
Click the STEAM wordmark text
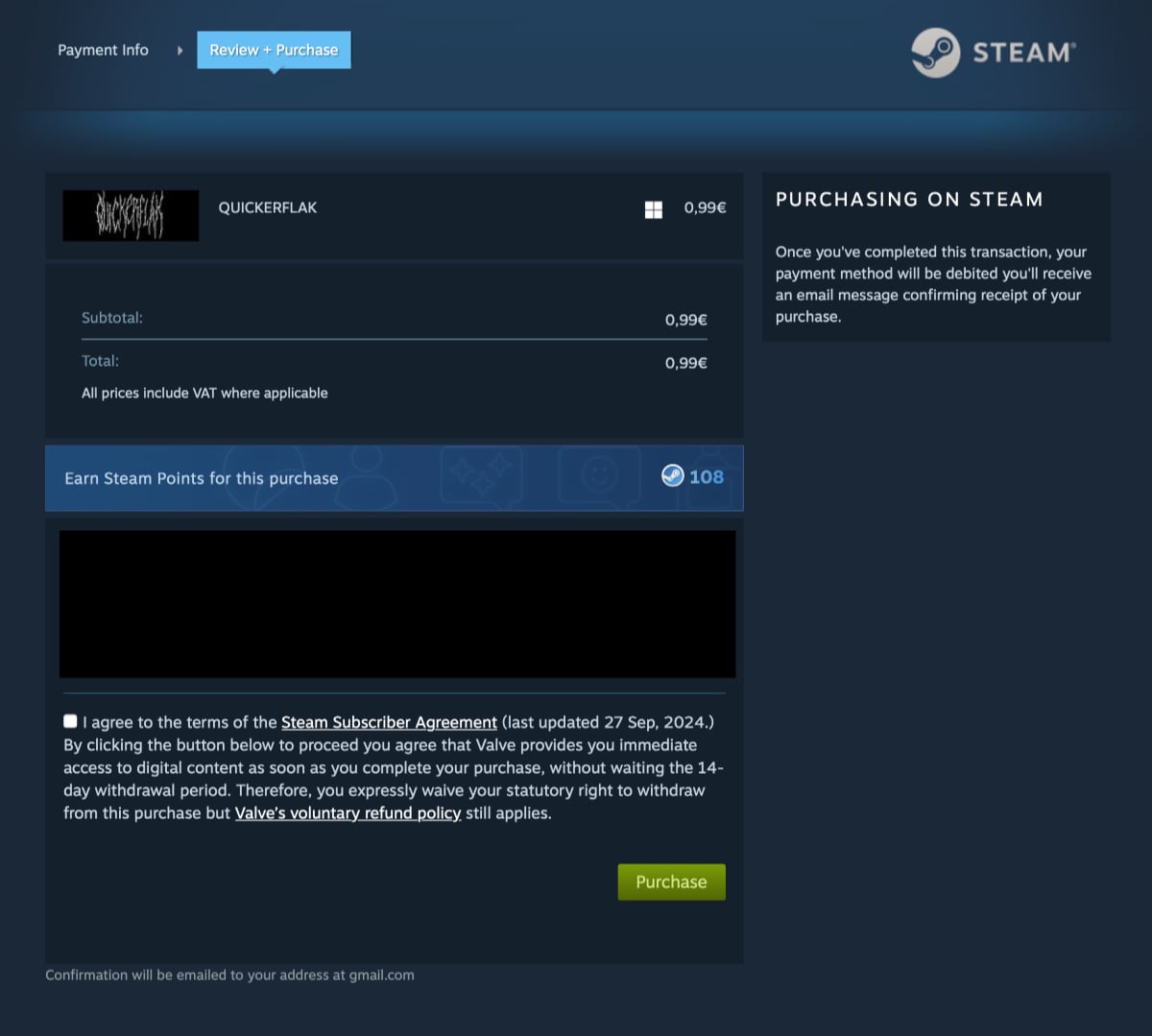coord(1024,52)
